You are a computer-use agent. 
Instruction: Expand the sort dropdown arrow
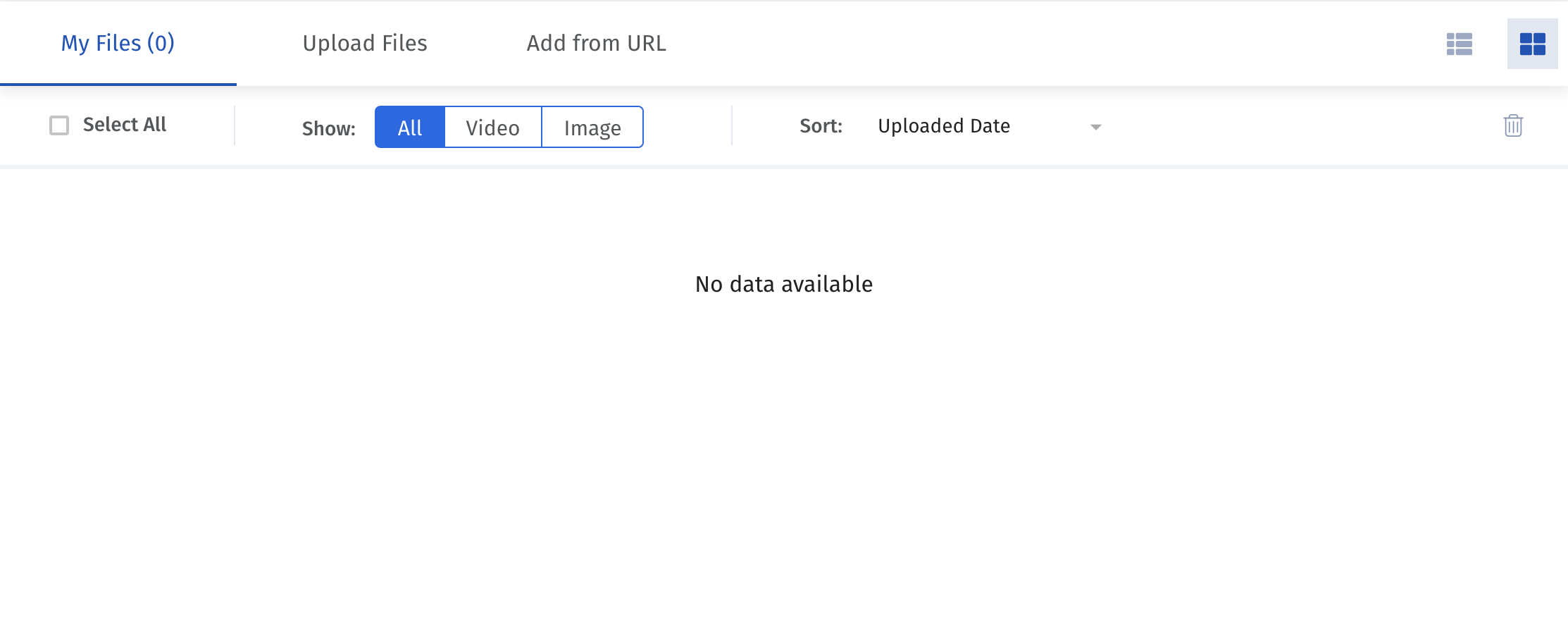(1095, 127)
